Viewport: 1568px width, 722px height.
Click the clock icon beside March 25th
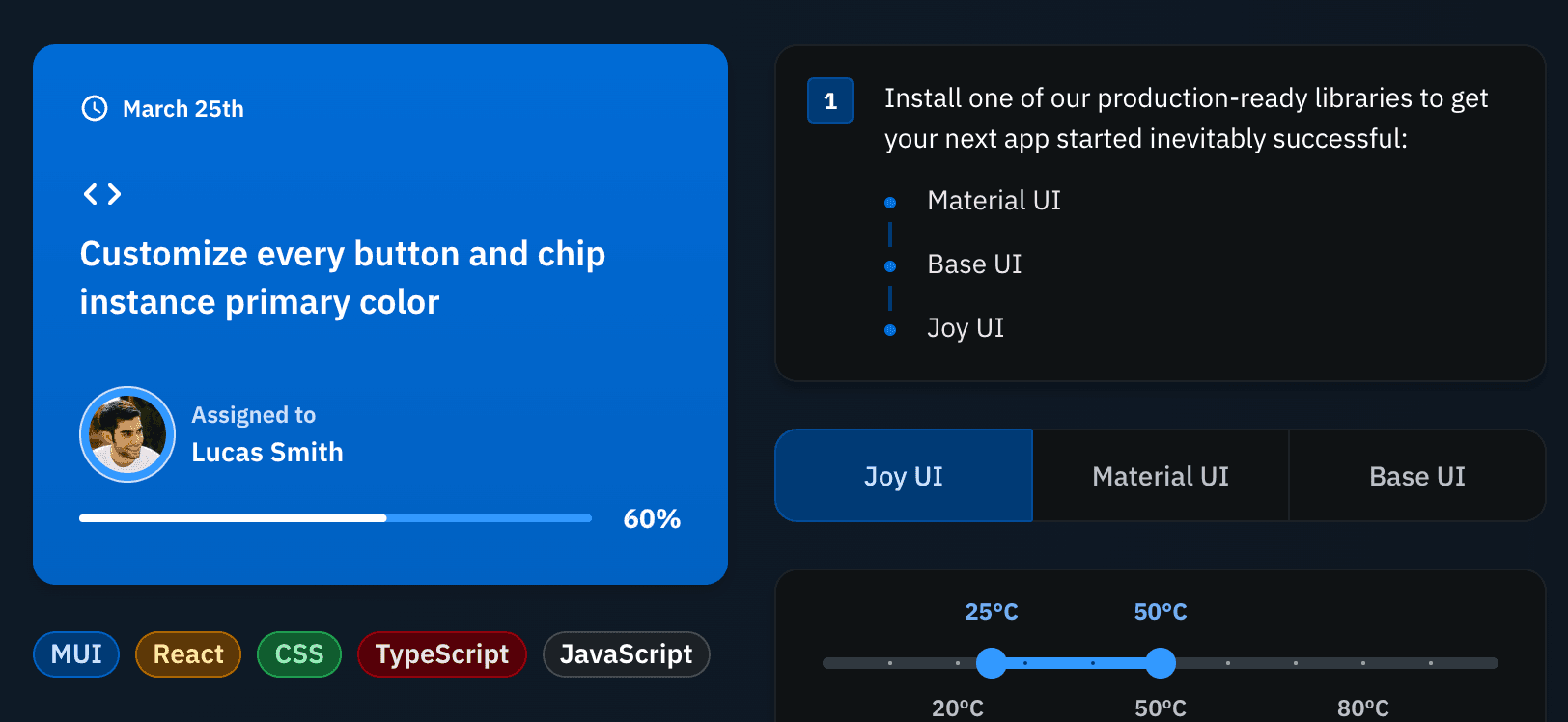click(x=95, y=108)
